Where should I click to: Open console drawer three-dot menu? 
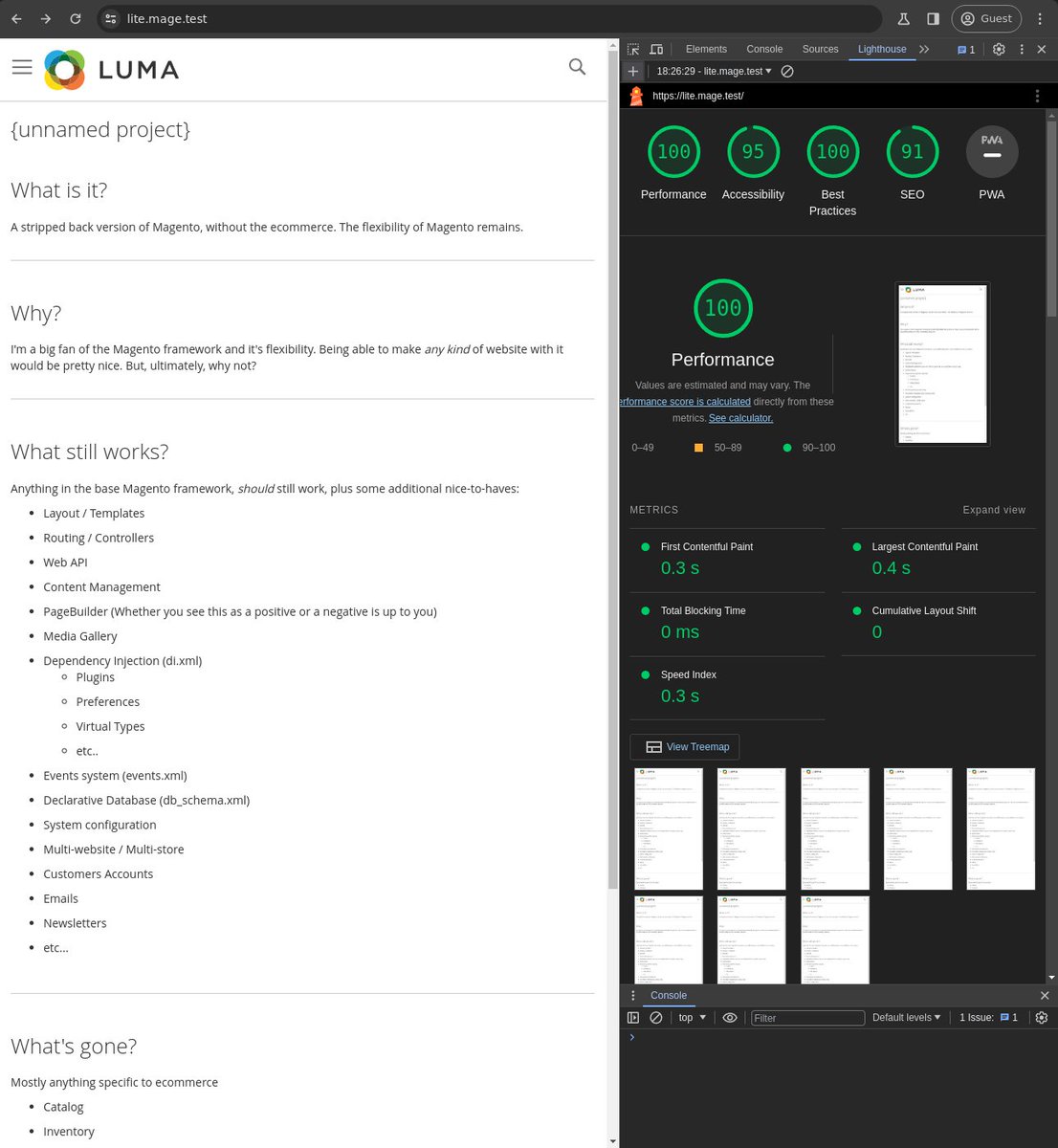coord(632,996)
